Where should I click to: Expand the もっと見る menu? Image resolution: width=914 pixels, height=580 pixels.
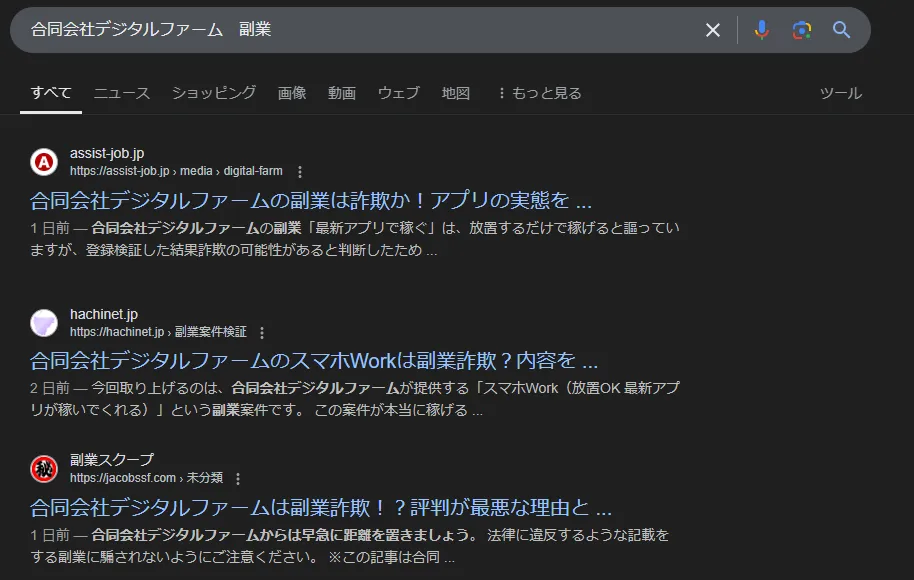[540, 93]
